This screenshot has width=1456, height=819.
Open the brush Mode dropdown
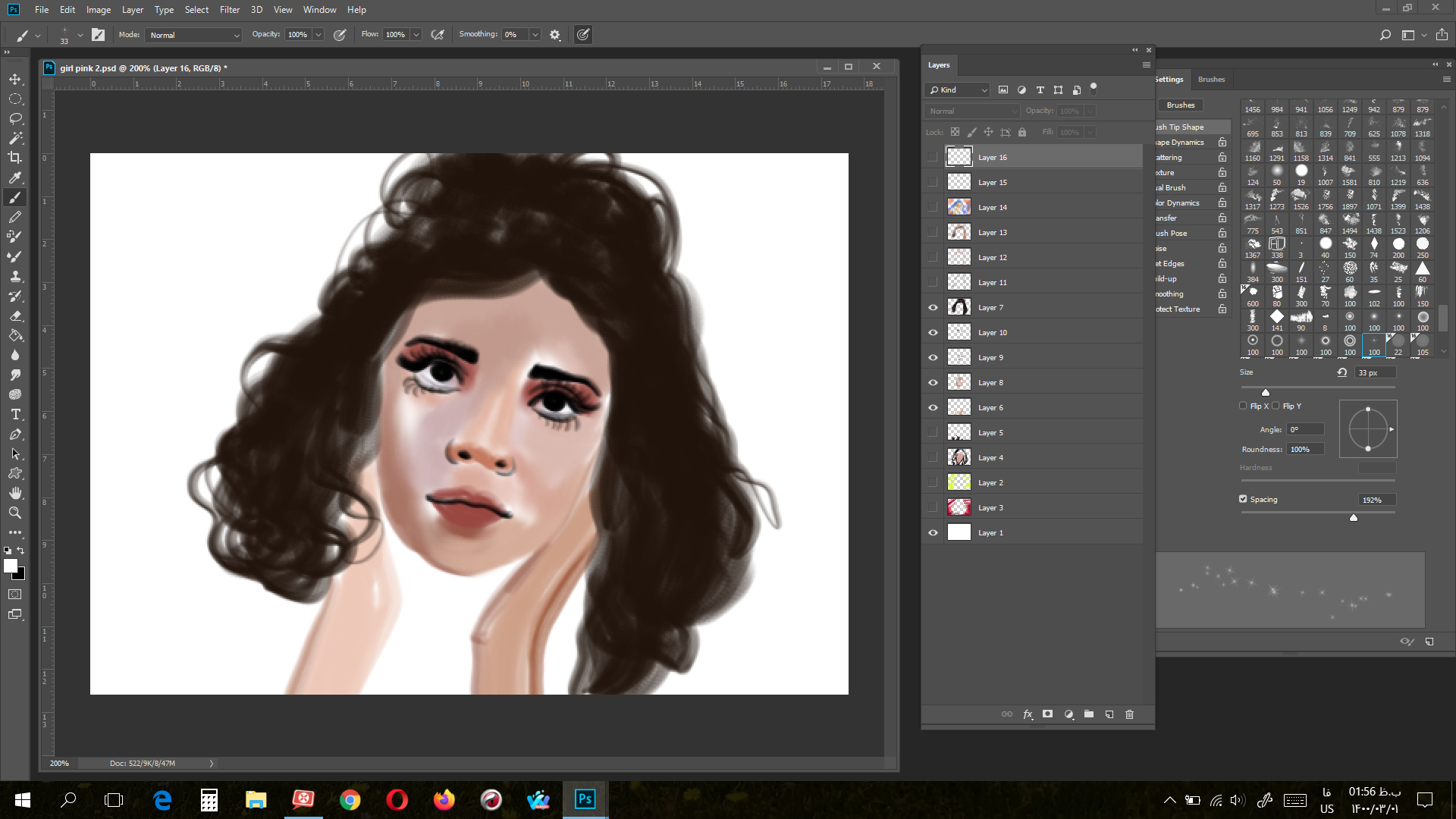pyautogui.click(x=194, y=35)
